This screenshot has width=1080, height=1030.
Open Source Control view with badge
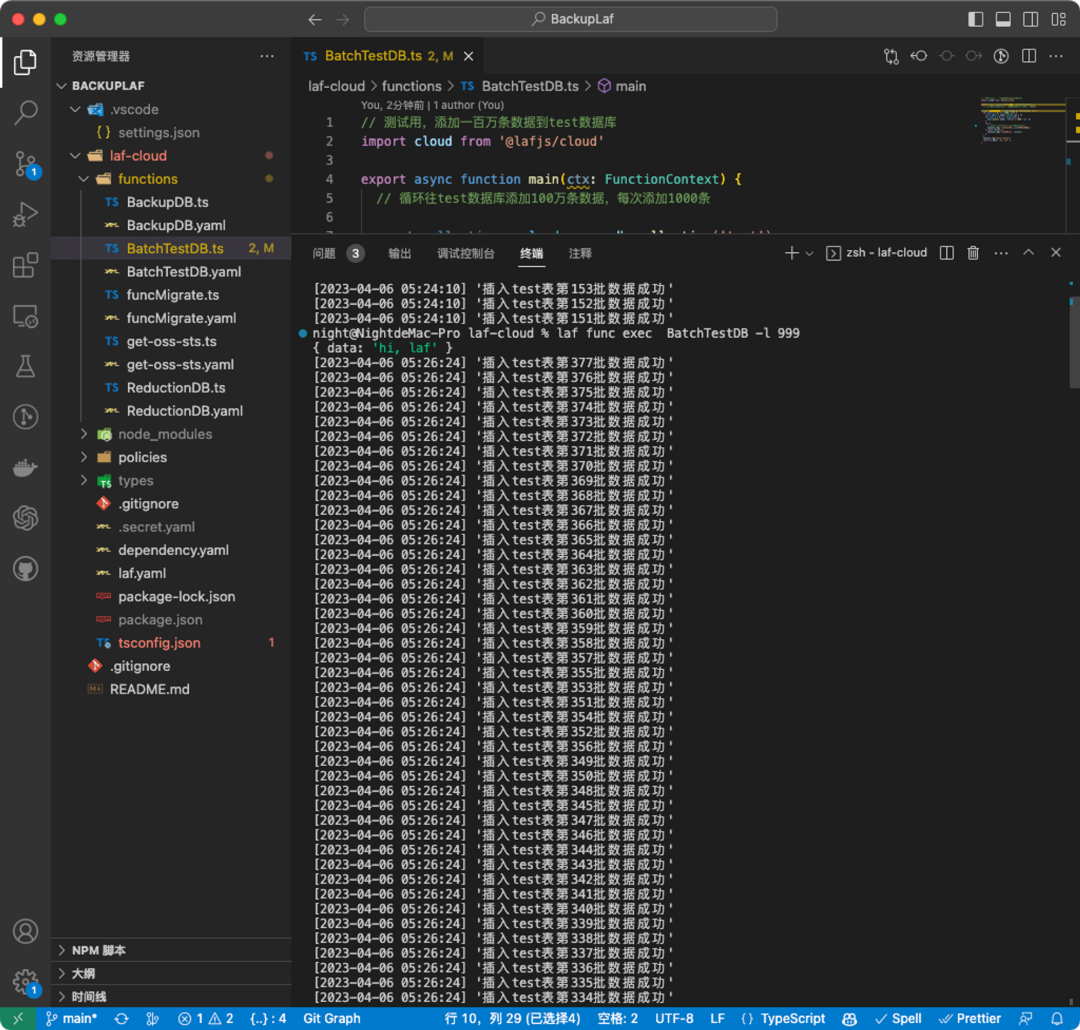click(25, 164)
